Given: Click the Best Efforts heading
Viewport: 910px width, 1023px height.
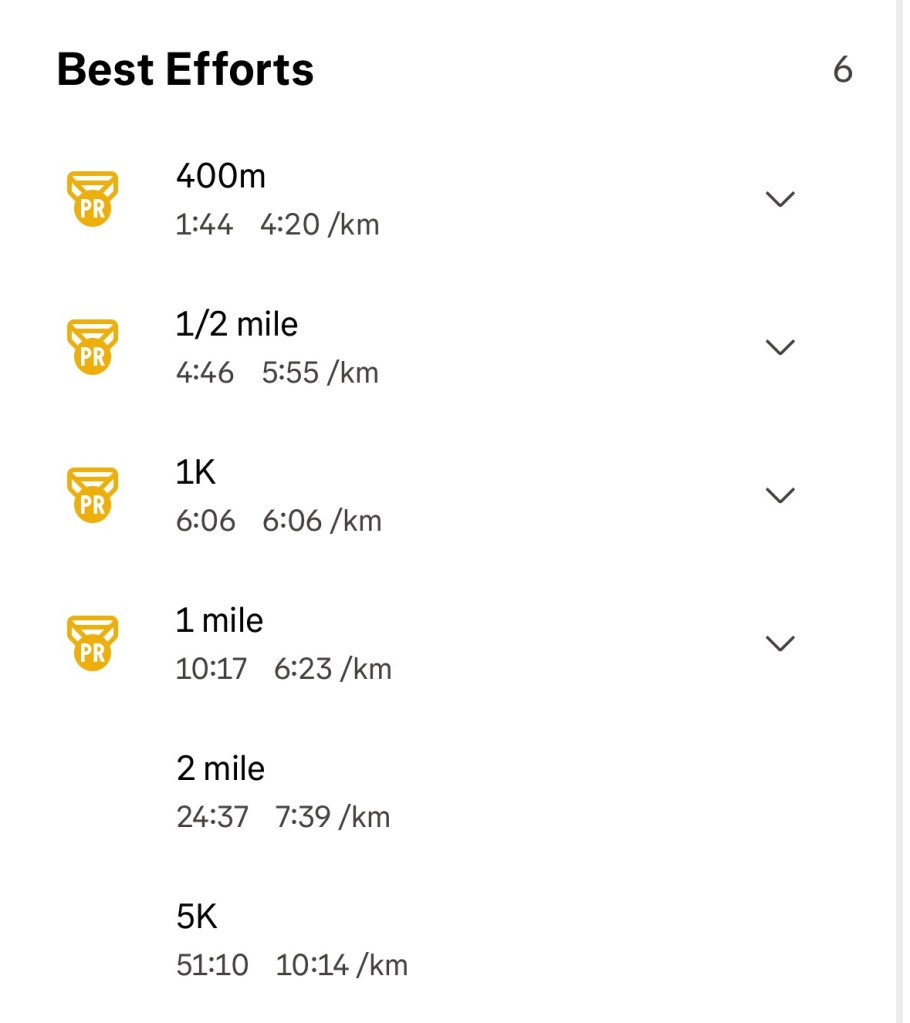Looking at the screenshot, I should (185, 70).
